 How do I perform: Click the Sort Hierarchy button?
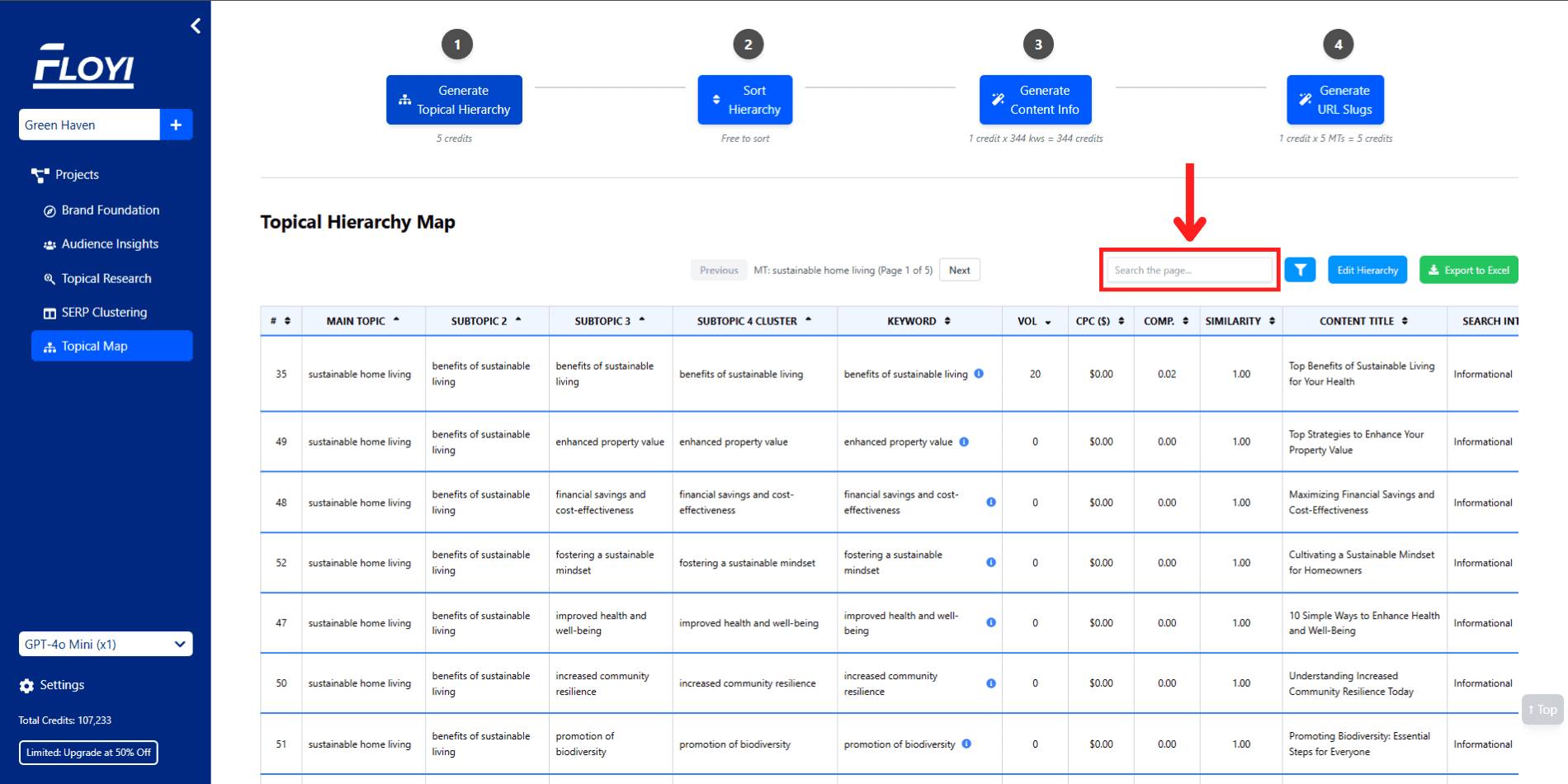coord(745,100)
